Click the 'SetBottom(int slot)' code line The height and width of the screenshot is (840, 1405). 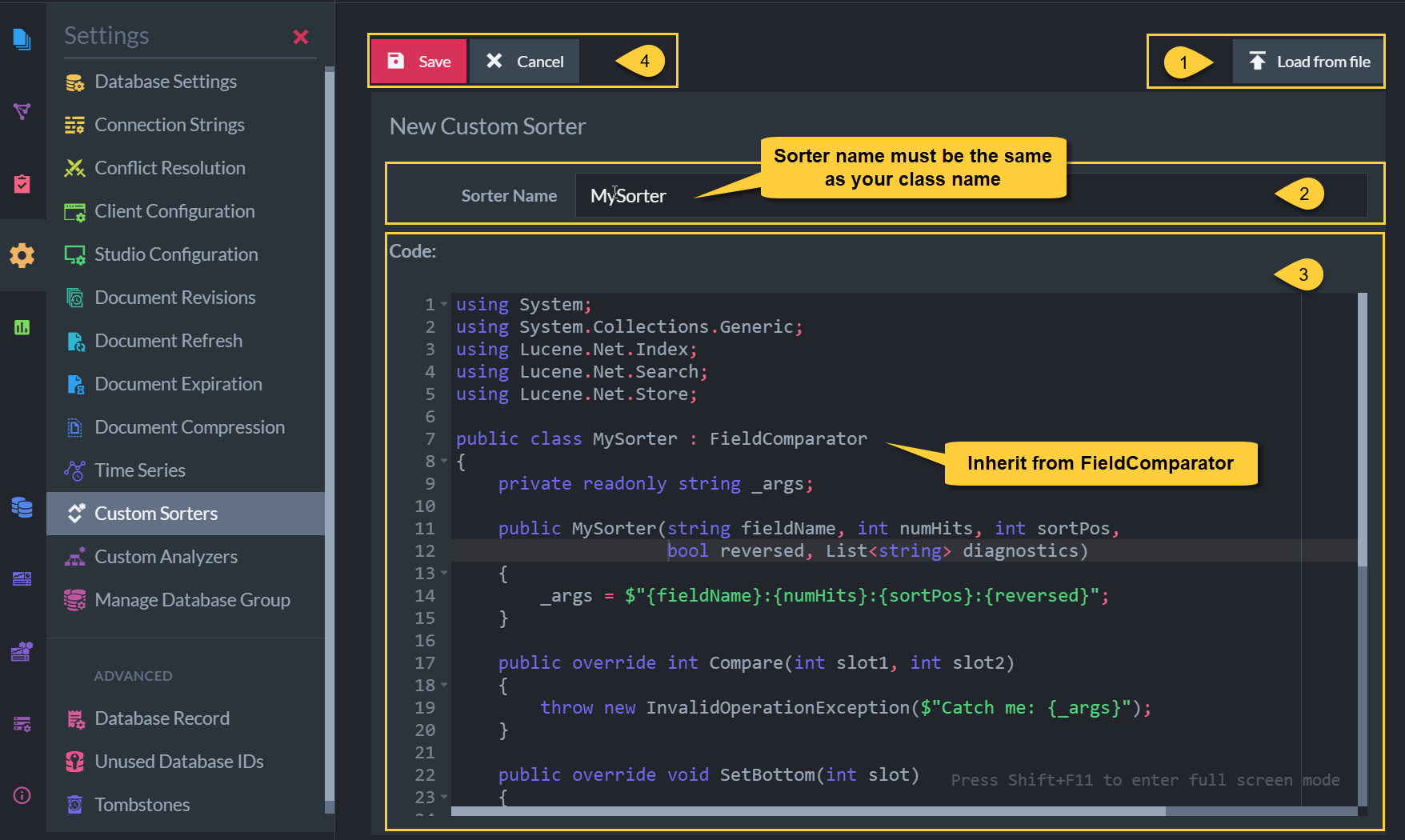tap(708, 774)
